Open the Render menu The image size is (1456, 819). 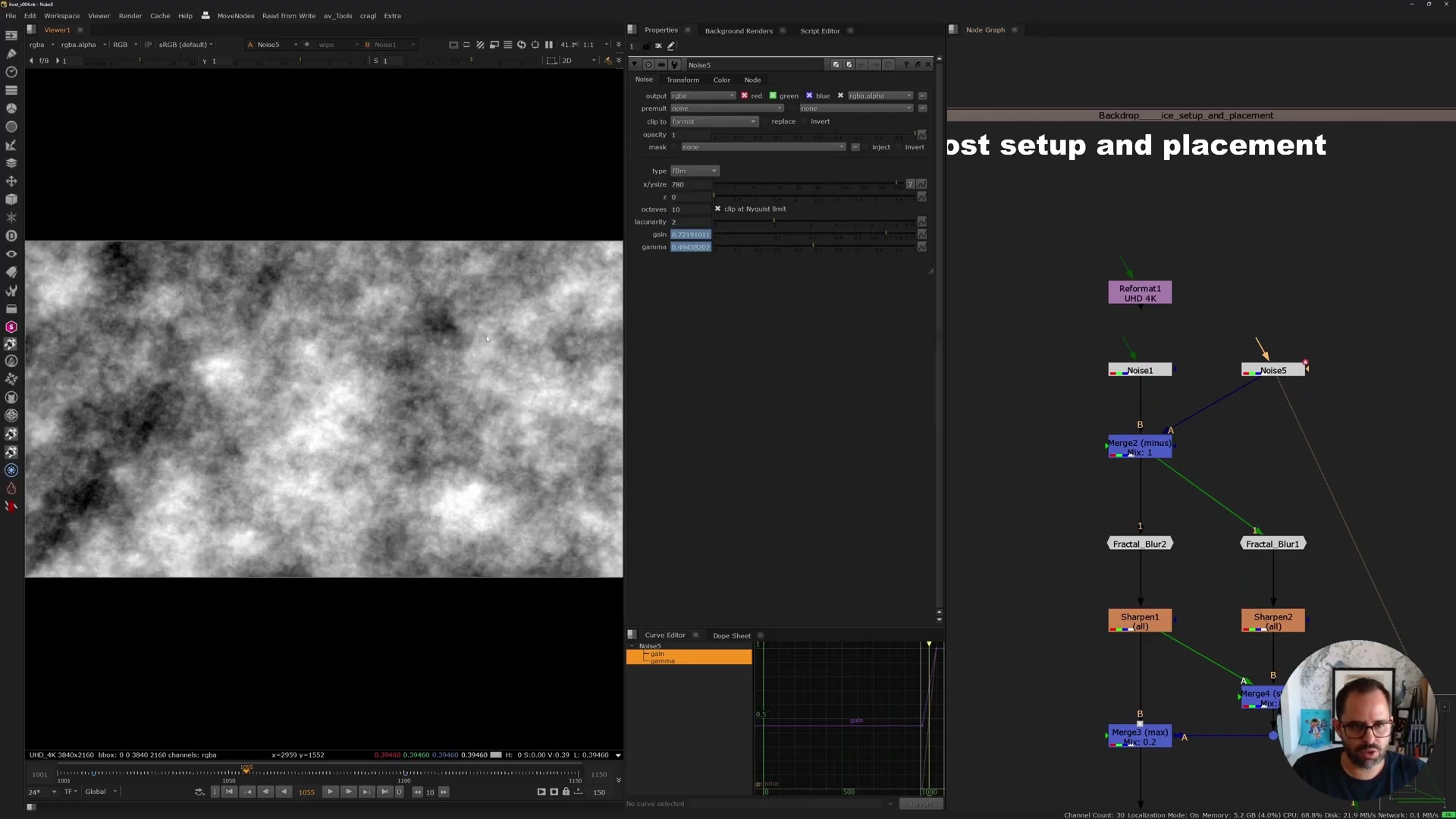tap(130, 16)
